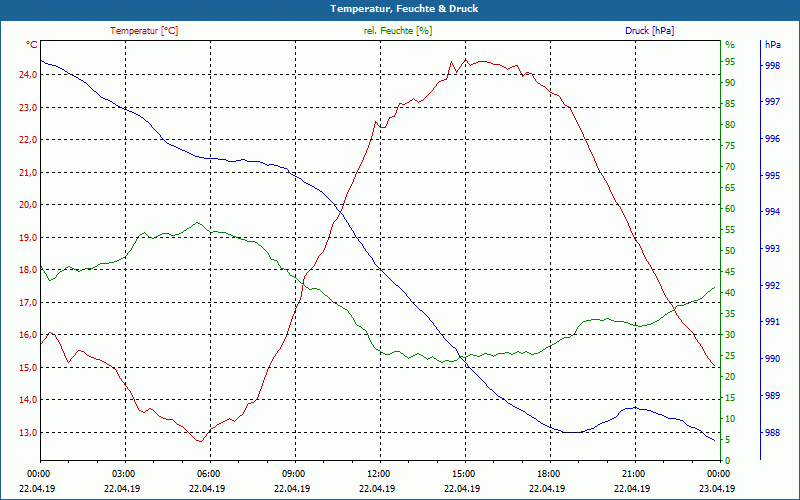Screen dimensions: 800x500
Task: Click the '16,0' temperature tick label
Action: point(29,335)
